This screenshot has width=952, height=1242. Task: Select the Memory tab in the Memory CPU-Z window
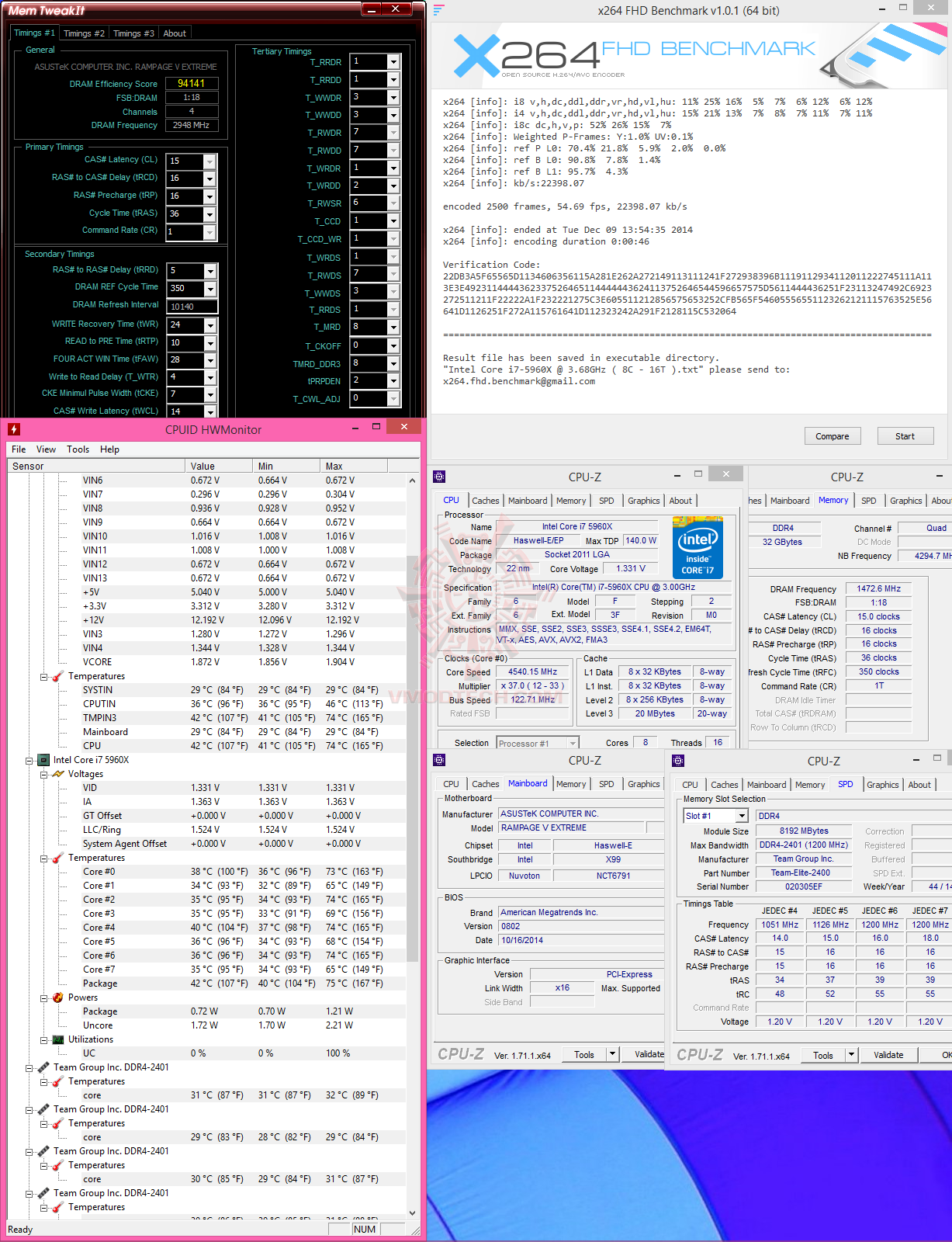(833, 501)
